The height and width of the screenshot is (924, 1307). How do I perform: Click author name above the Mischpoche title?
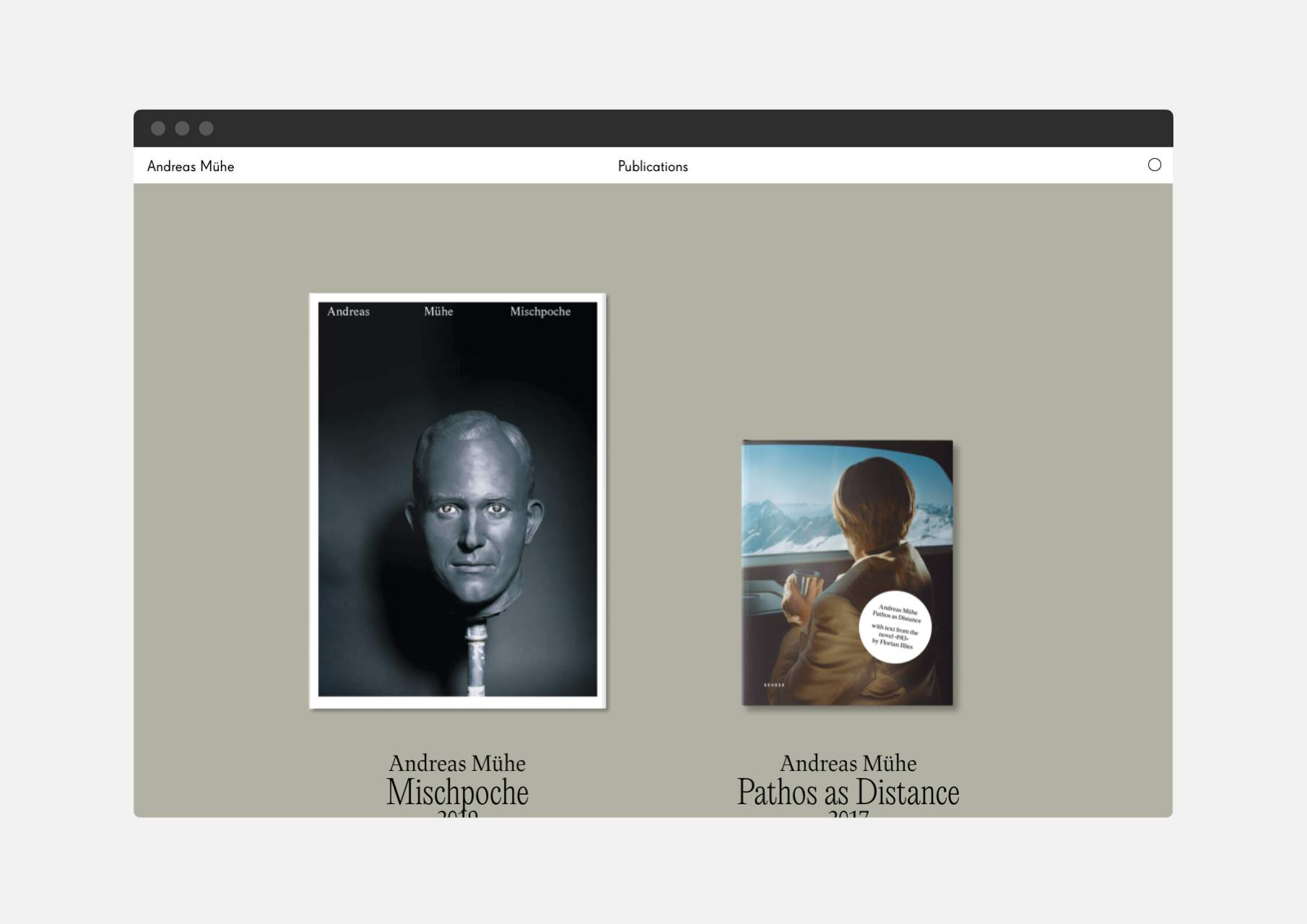[x=458, y=763]
